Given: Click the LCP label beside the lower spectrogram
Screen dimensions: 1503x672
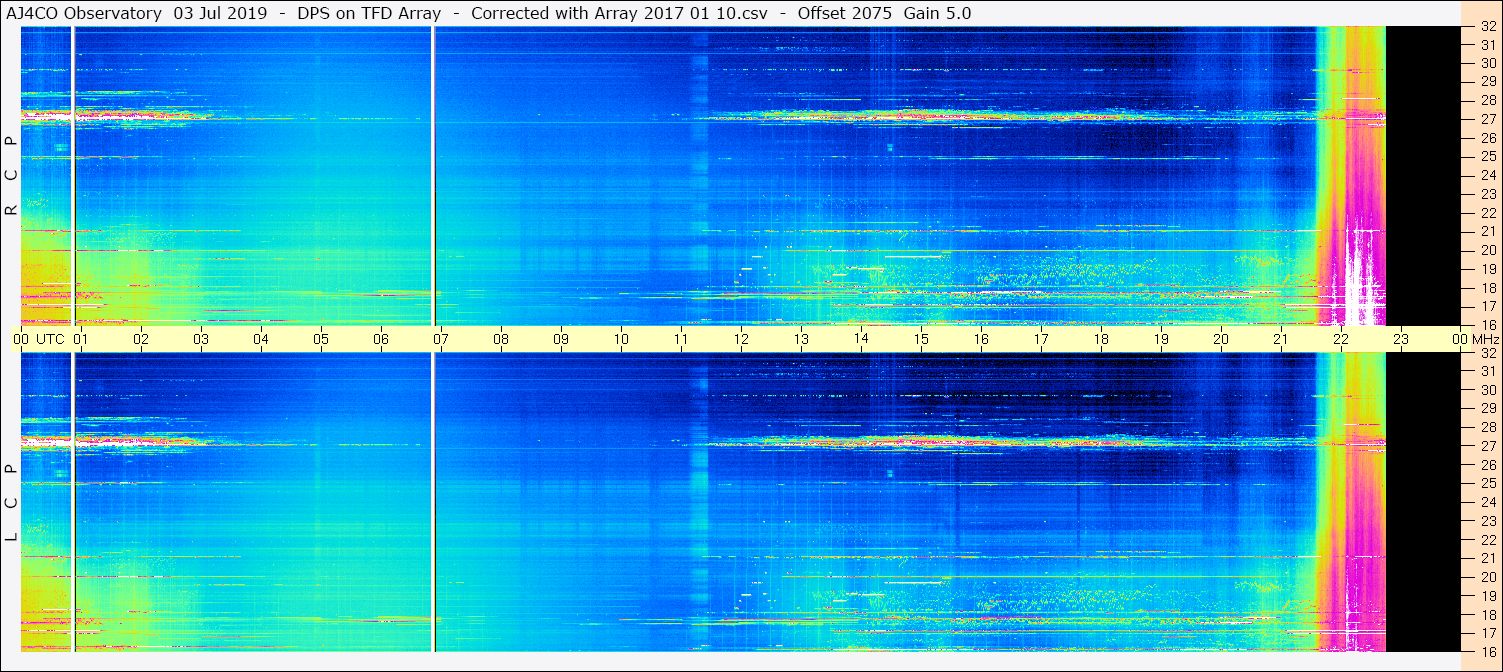Looking at the screenshot, I should (x=11, y=503).
